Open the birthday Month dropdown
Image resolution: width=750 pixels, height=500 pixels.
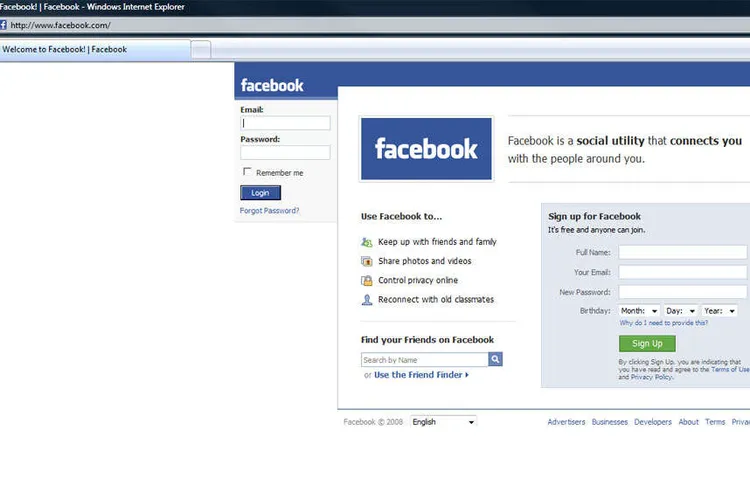coord(640,311)
